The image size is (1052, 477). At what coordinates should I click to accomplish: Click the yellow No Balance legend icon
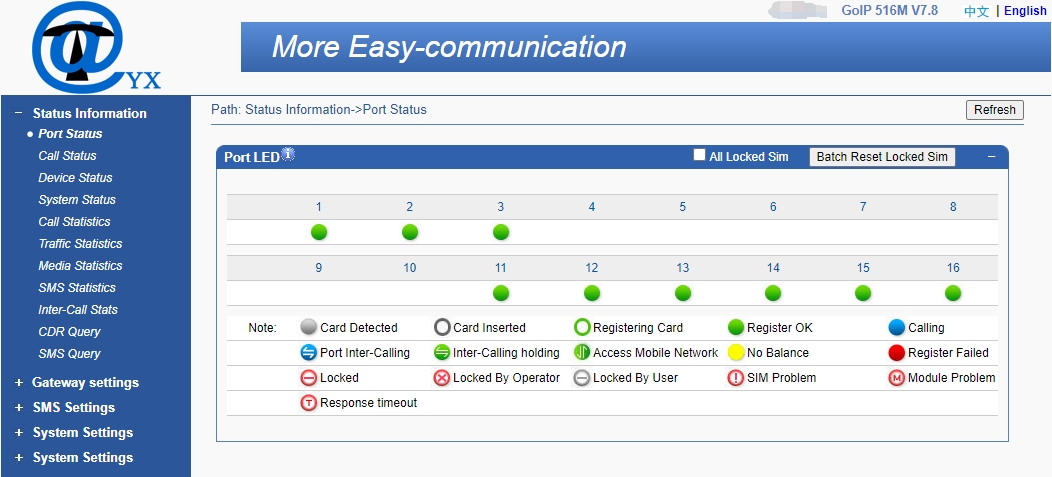pyautogui.click(x=736, y=352)
